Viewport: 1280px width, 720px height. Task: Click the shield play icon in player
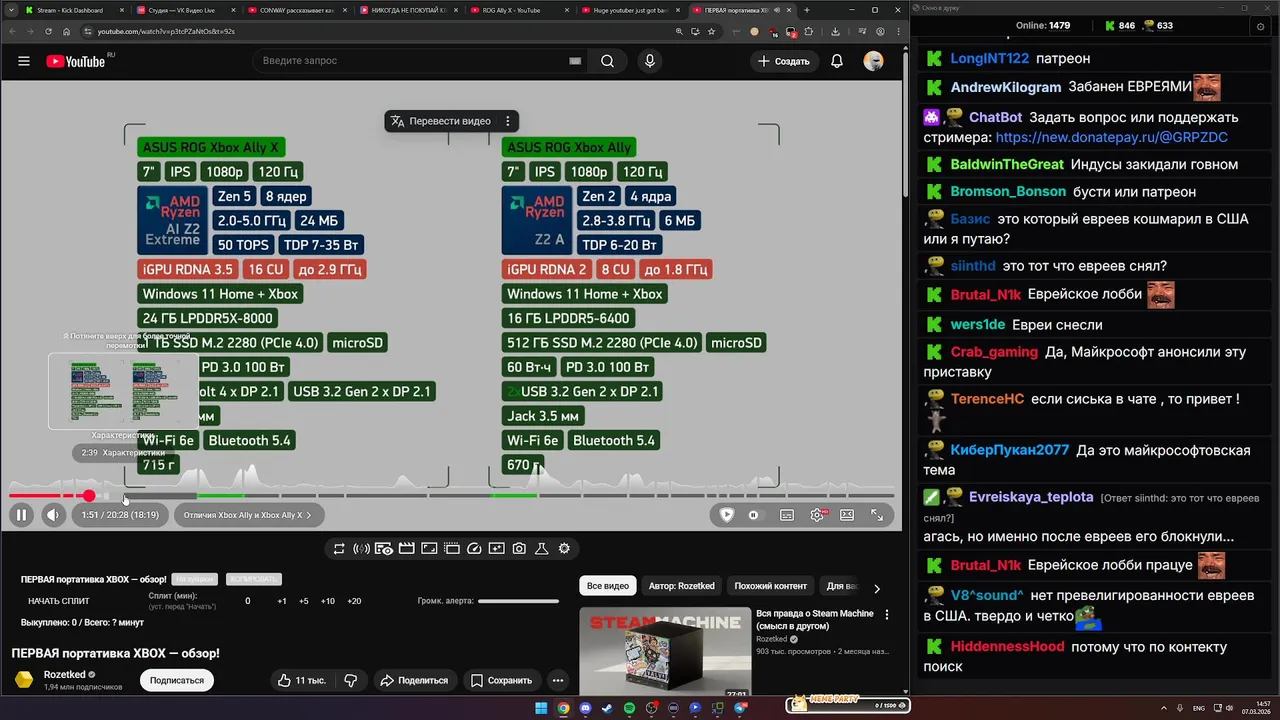click(727, 515)
